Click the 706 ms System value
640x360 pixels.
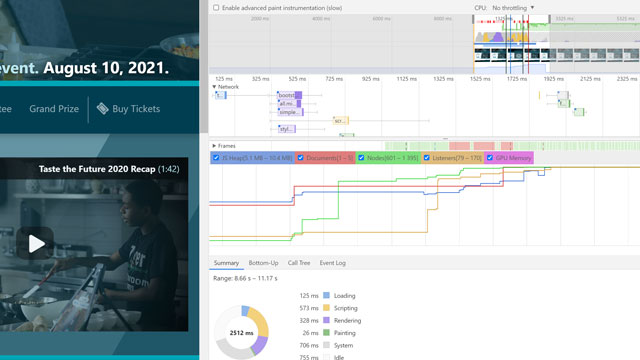(309, 345)
